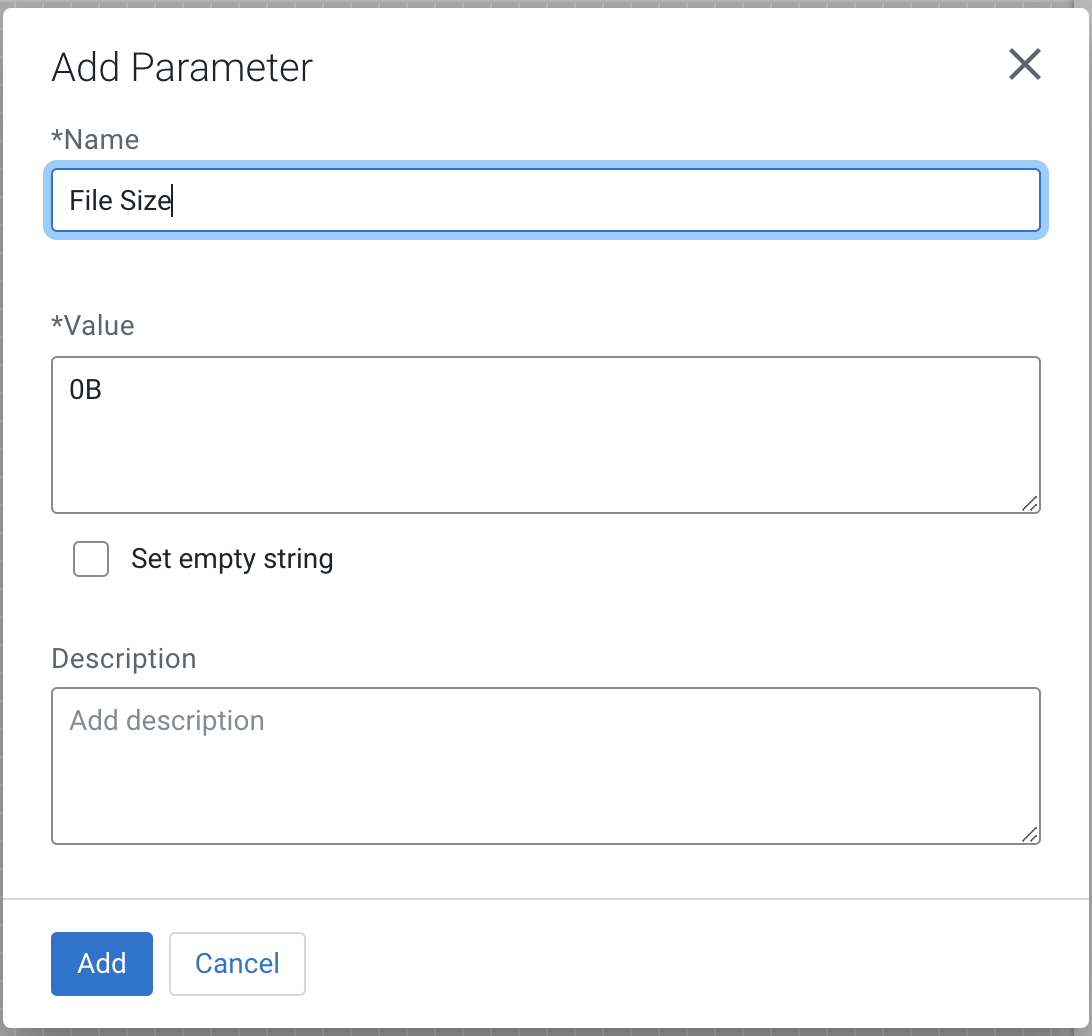Click the Description box resize handle
This screenshot has width=1092, height=1036.
coord(1030,834)
